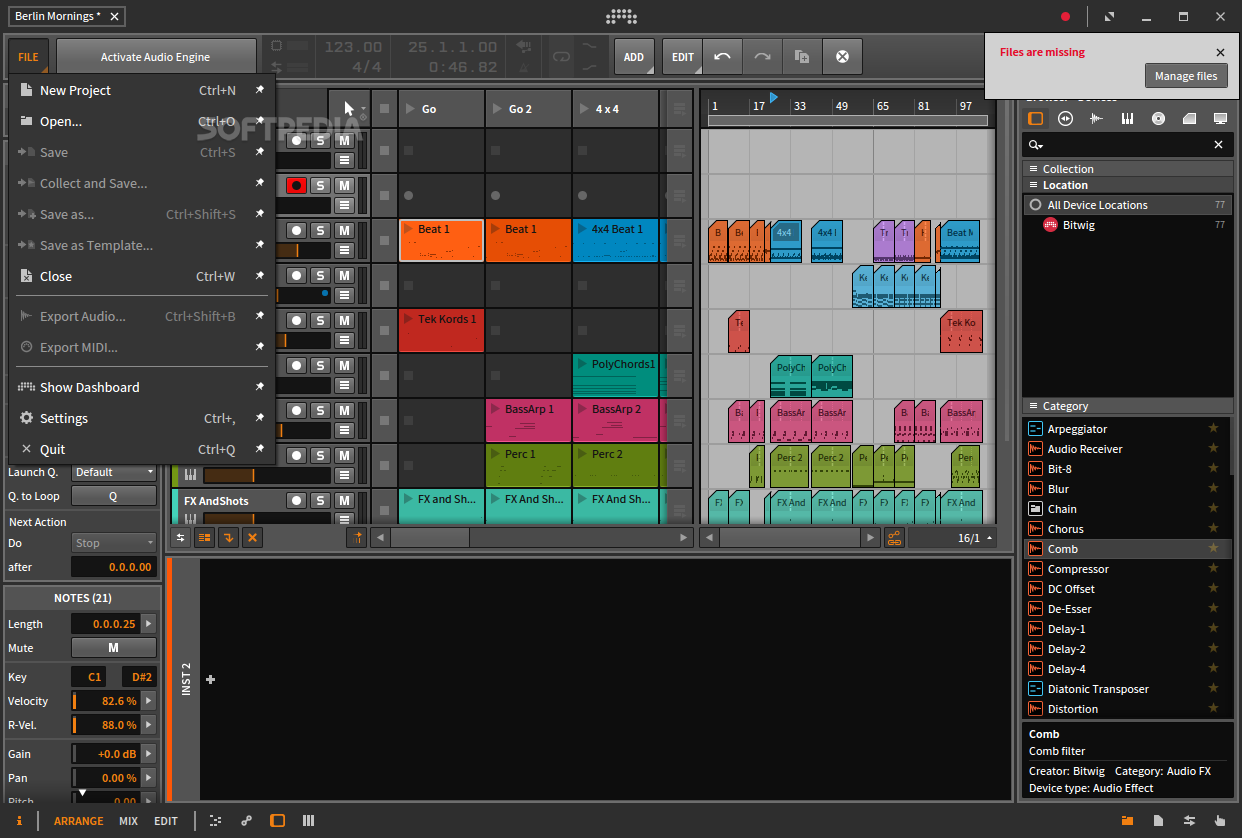Click the EDIT toolbar button
Screen dimensions: 1242x838
683,57
